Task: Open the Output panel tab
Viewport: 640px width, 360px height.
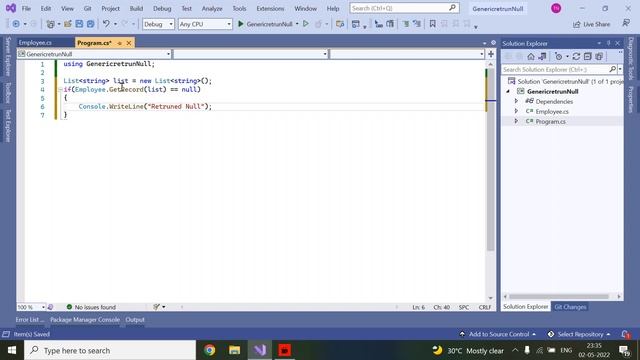Action: [x=135, y=320]
